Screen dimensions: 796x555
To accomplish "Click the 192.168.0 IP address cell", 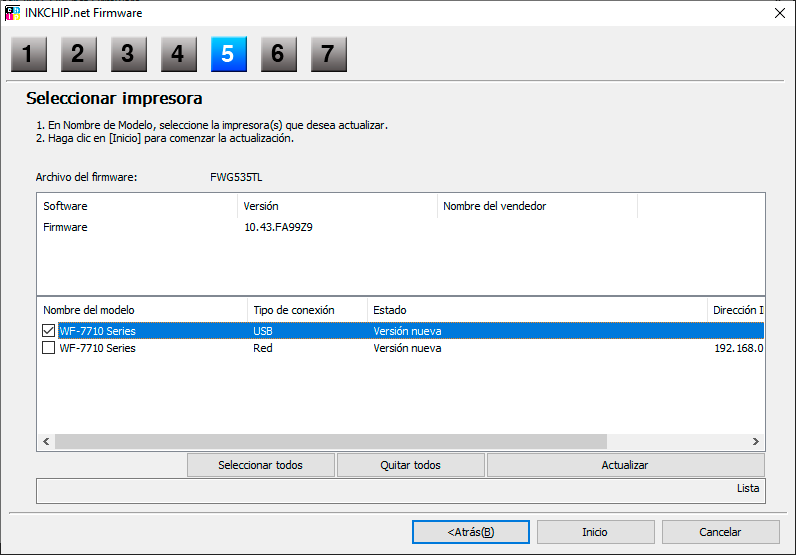I will tap(739, 348).
